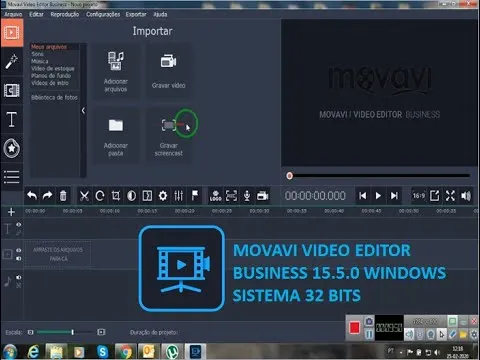Open Google Chrome from the taskbar
Screen dimensions: 480x360
125,352
